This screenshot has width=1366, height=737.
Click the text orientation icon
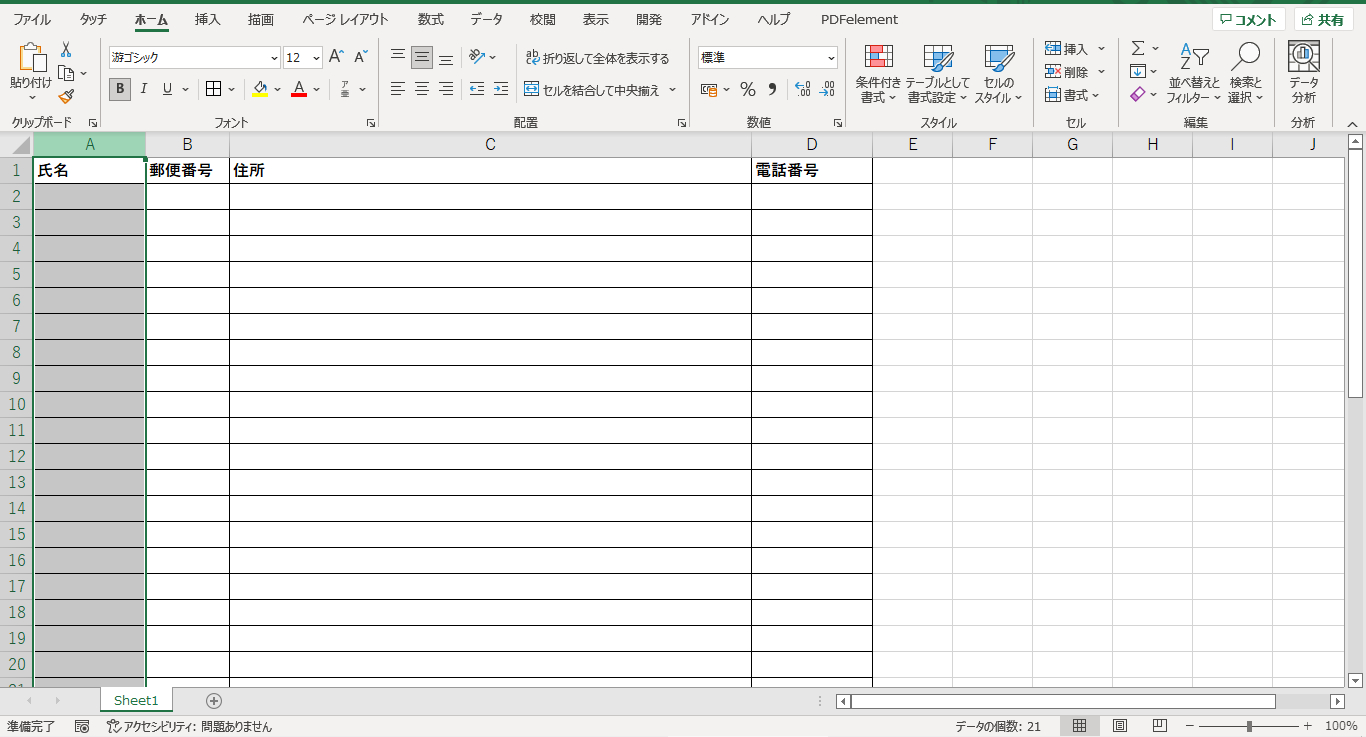(x=478, y=57)
